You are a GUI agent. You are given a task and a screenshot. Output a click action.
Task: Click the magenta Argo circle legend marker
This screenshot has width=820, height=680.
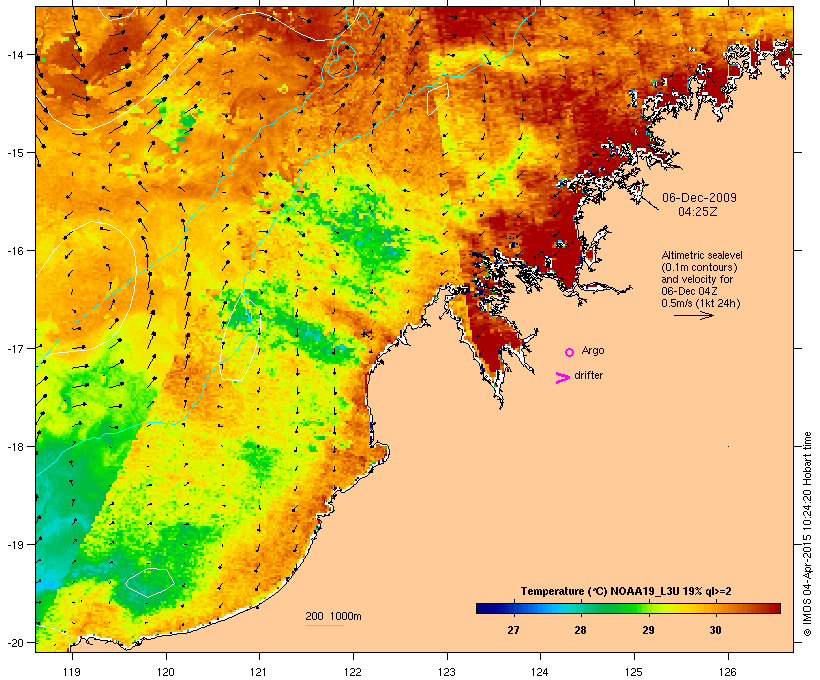coord(570,352)
